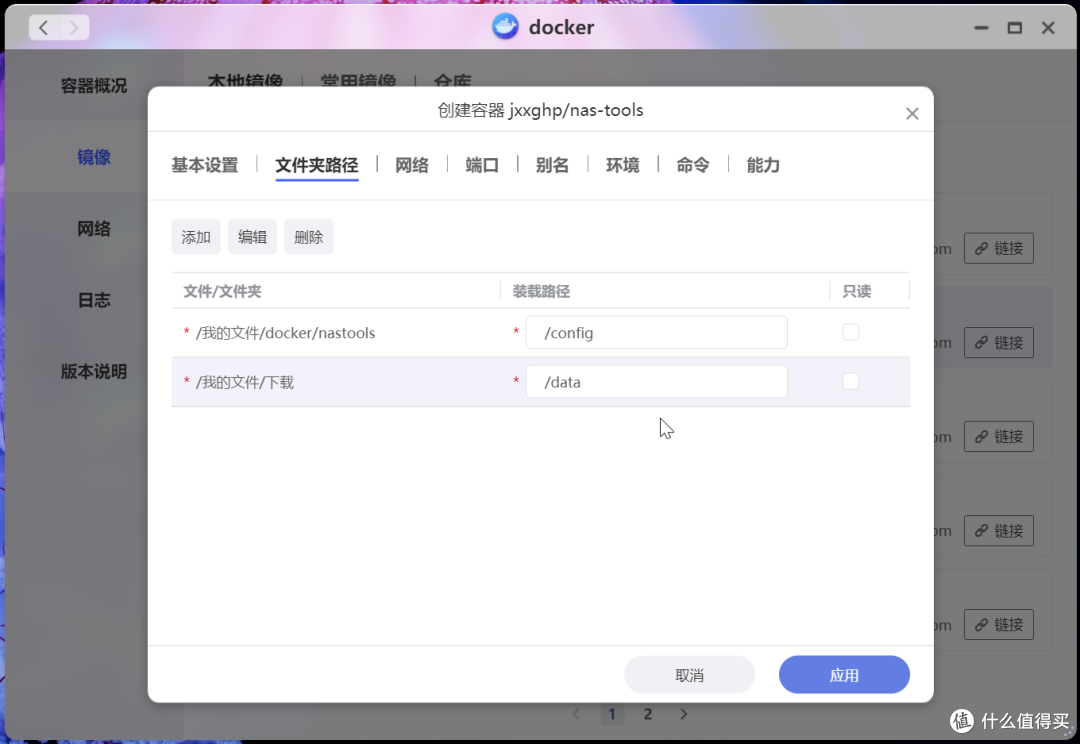1080x744 pixels.
Task: Click the 编辑 button
Action: point(252,237)
